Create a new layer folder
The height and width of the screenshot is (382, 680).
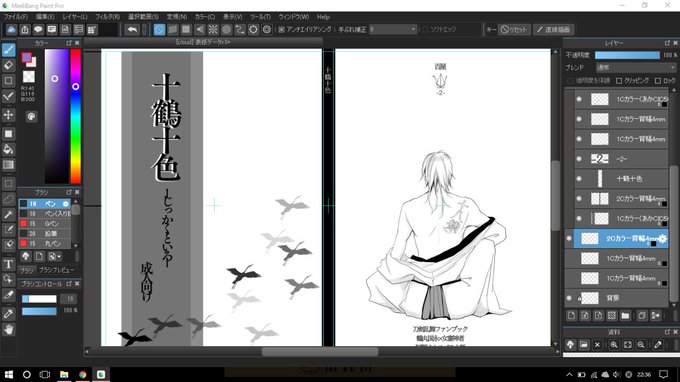coord(625,315)
